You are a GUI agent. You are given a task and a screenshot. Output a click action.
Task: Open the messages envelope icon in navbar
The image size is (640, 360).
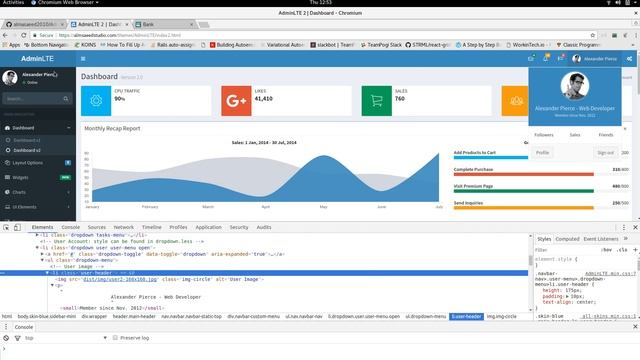tap(531, 59)
